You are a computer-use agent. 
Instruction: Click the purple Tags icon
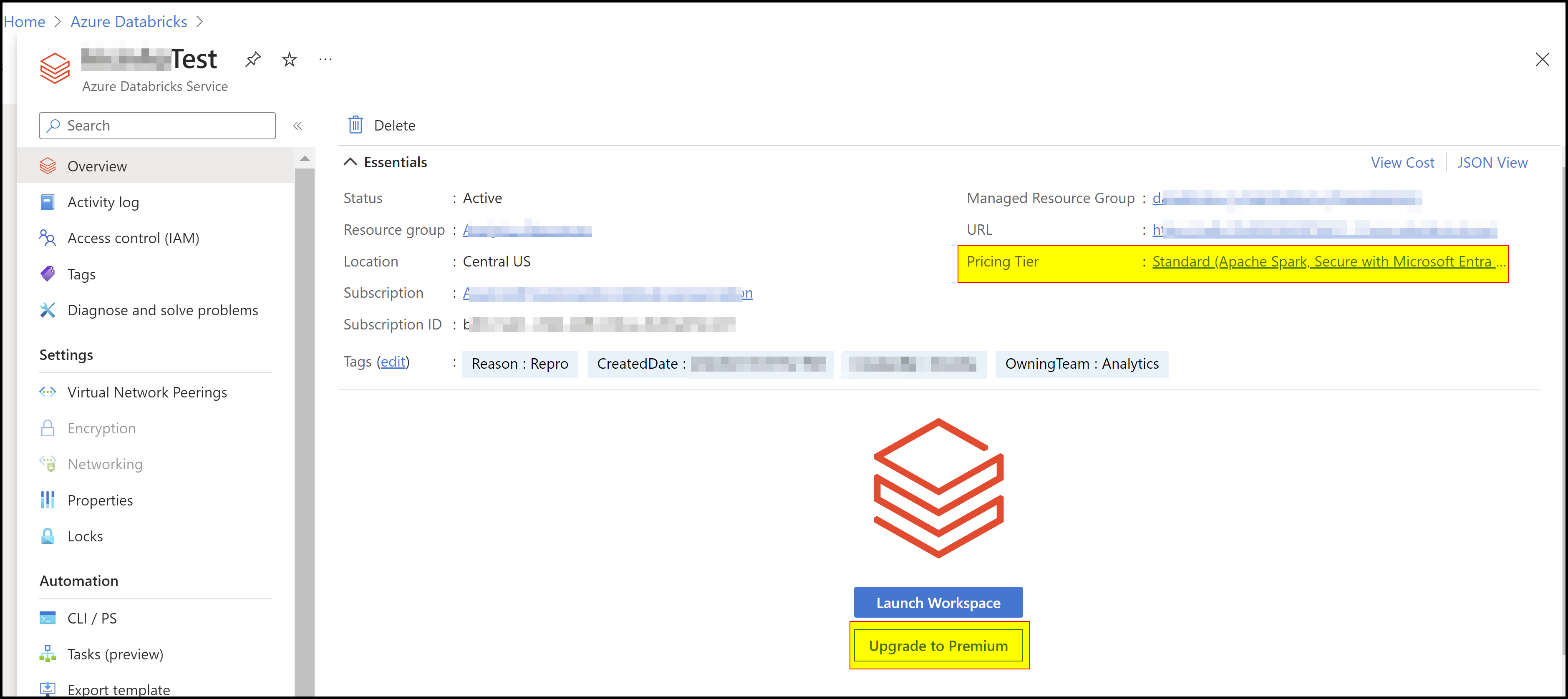click(48, 274)
